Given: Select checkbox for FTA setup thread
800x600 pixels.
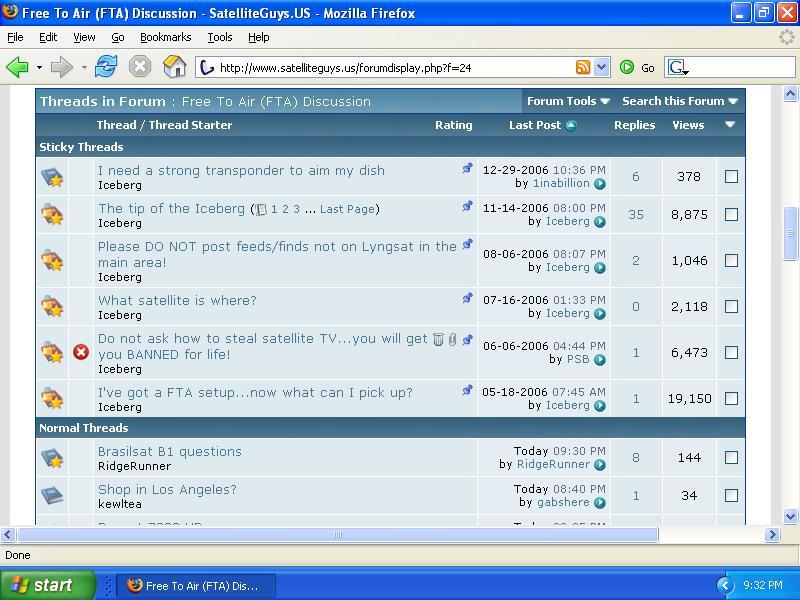Looking at the screenshot, I should coord(731,398).
